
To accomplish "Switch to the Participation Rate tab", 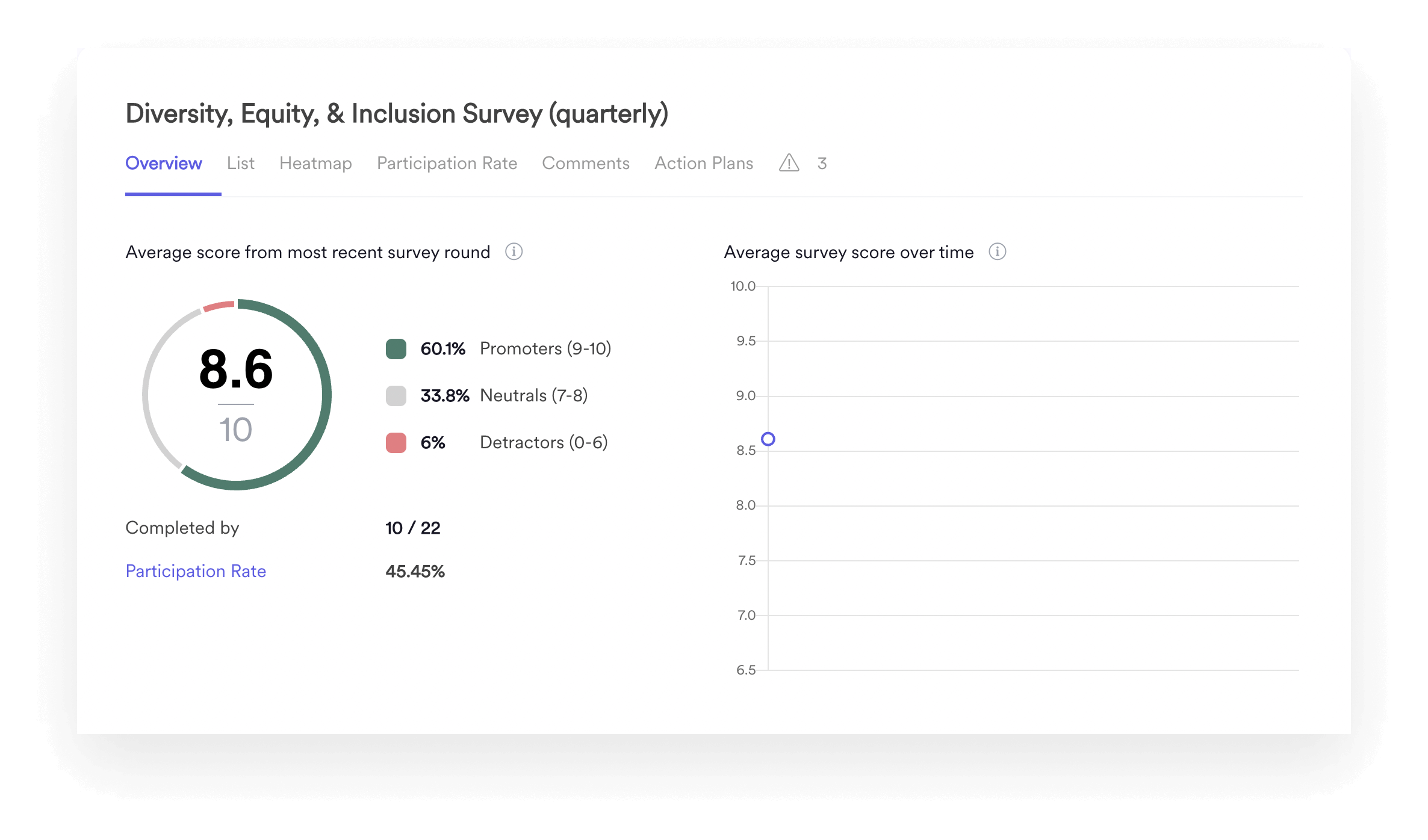I will pos(447,163).
